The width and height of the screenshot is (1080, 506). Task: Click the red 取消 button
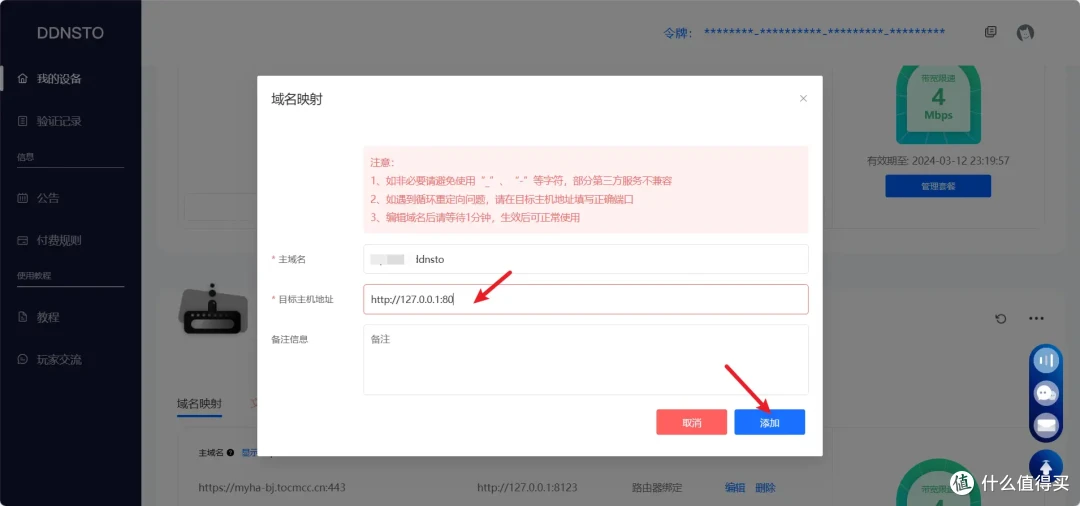click(692, 422)
